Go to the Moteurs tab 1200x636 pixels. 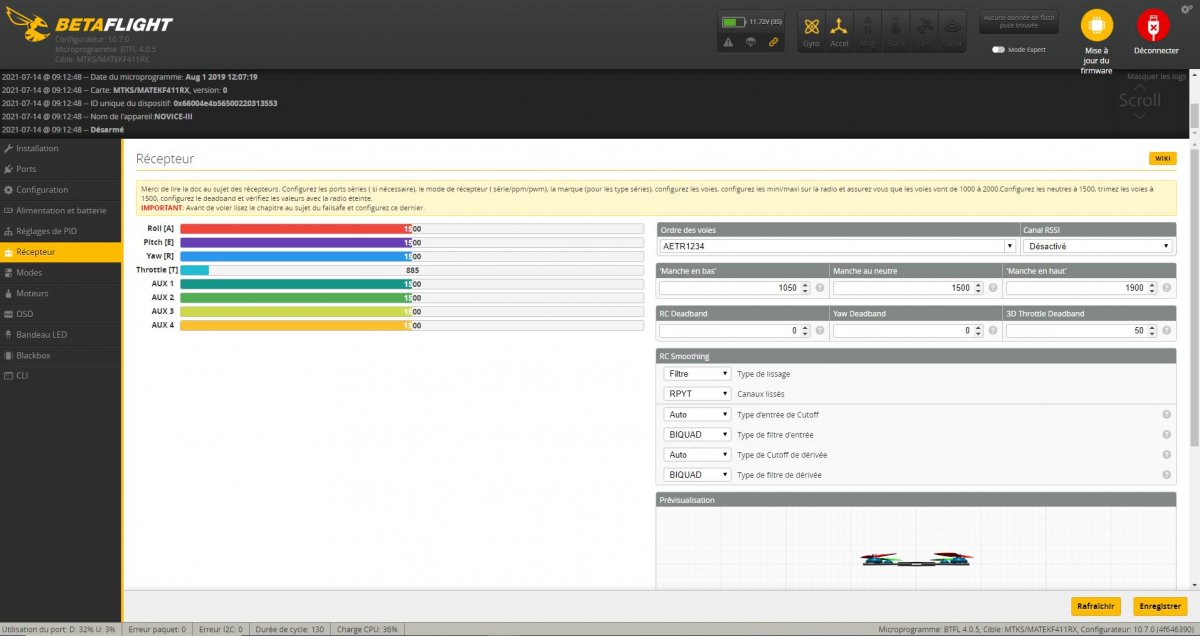(32, 293)
